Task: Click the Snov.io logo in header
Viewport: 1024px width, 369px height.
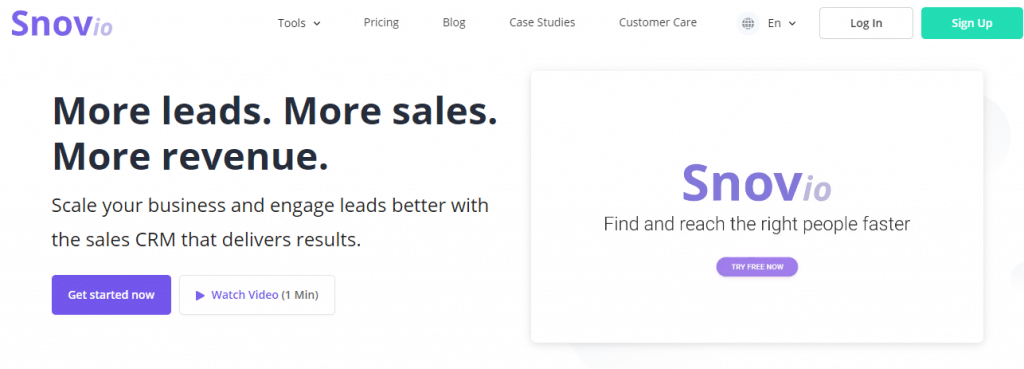Action: pyautogui.click(x=62, y=24)
